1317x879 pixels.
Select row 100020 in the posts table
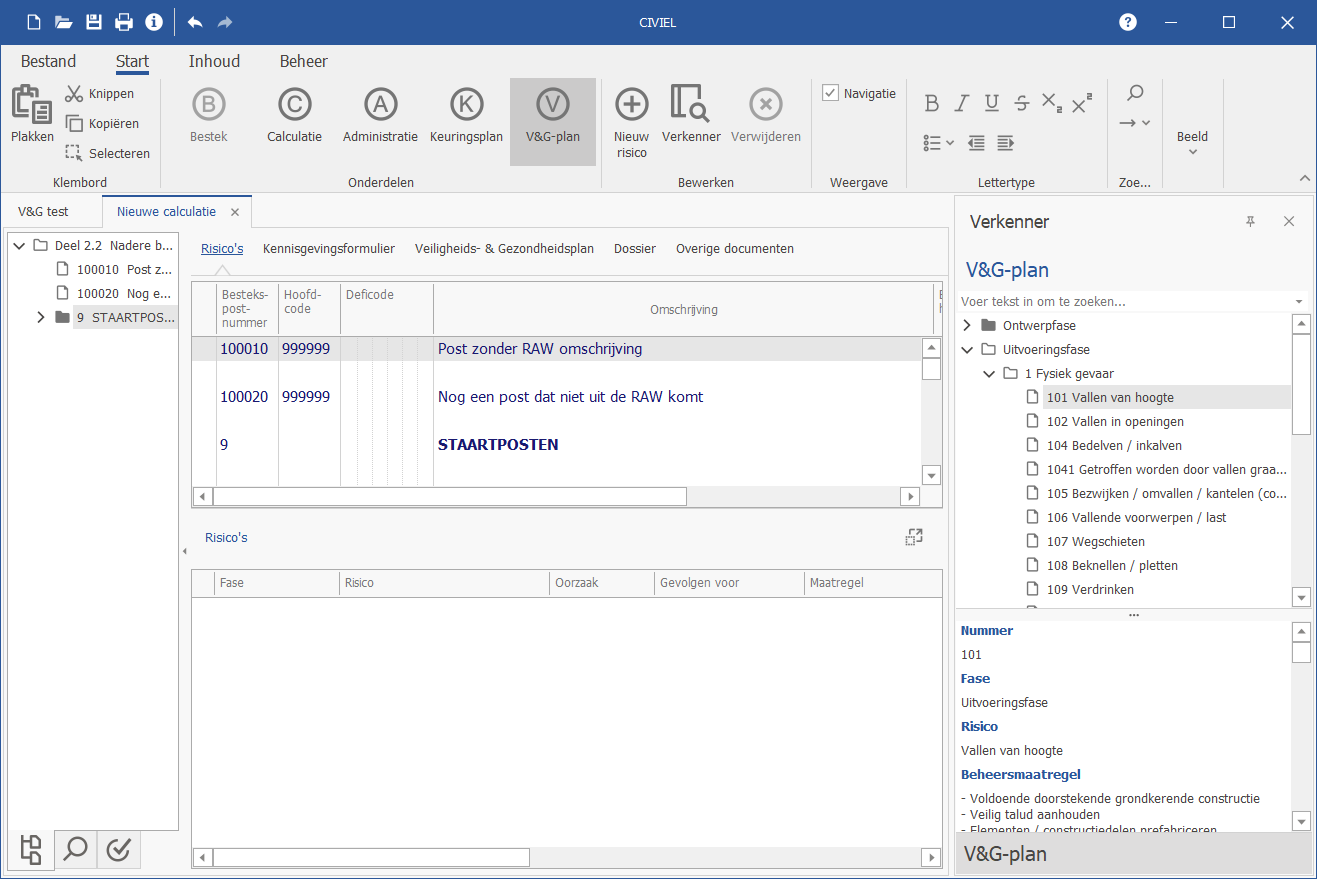556,397
